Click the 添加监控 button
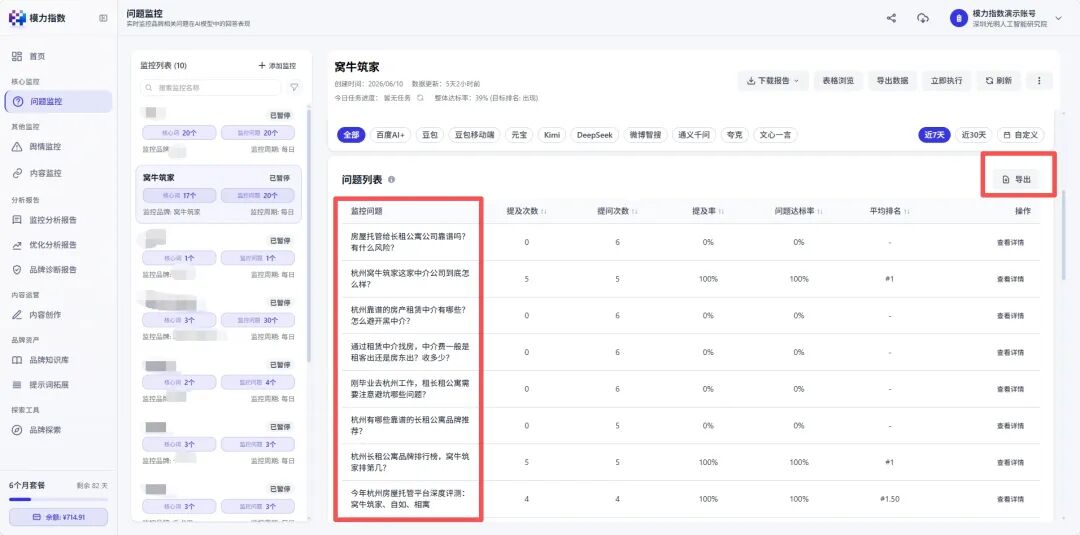Screen dimensions: 1080x535 (277, 66)
